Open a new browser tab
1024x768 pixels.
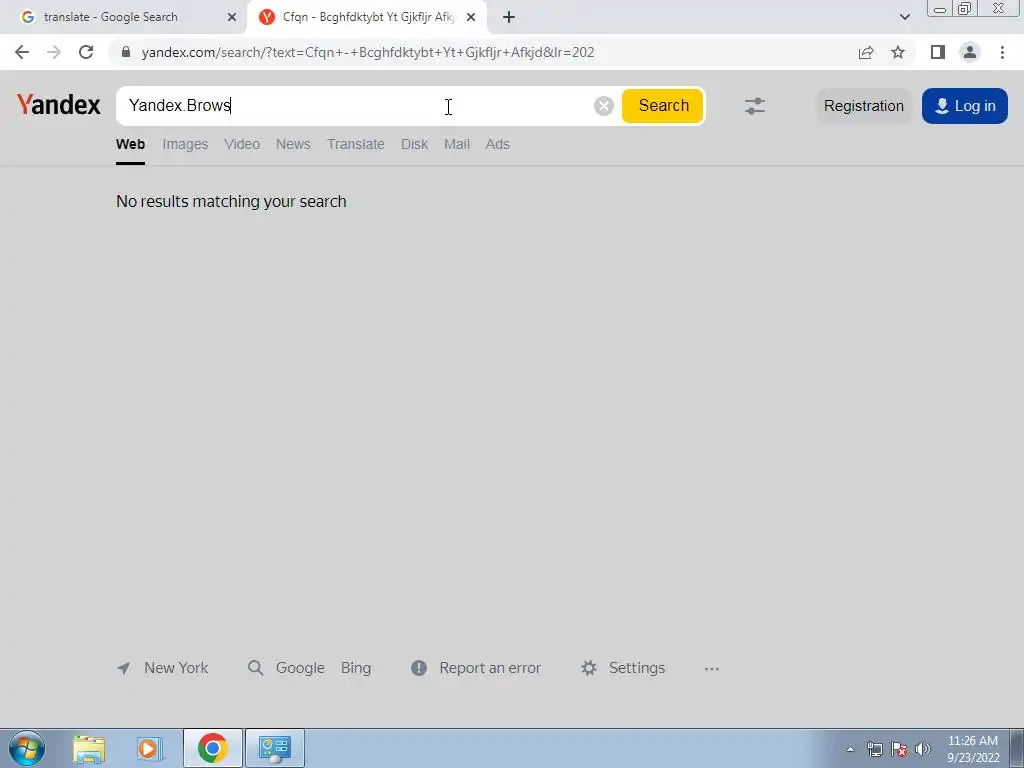click(x=509, y=17)
